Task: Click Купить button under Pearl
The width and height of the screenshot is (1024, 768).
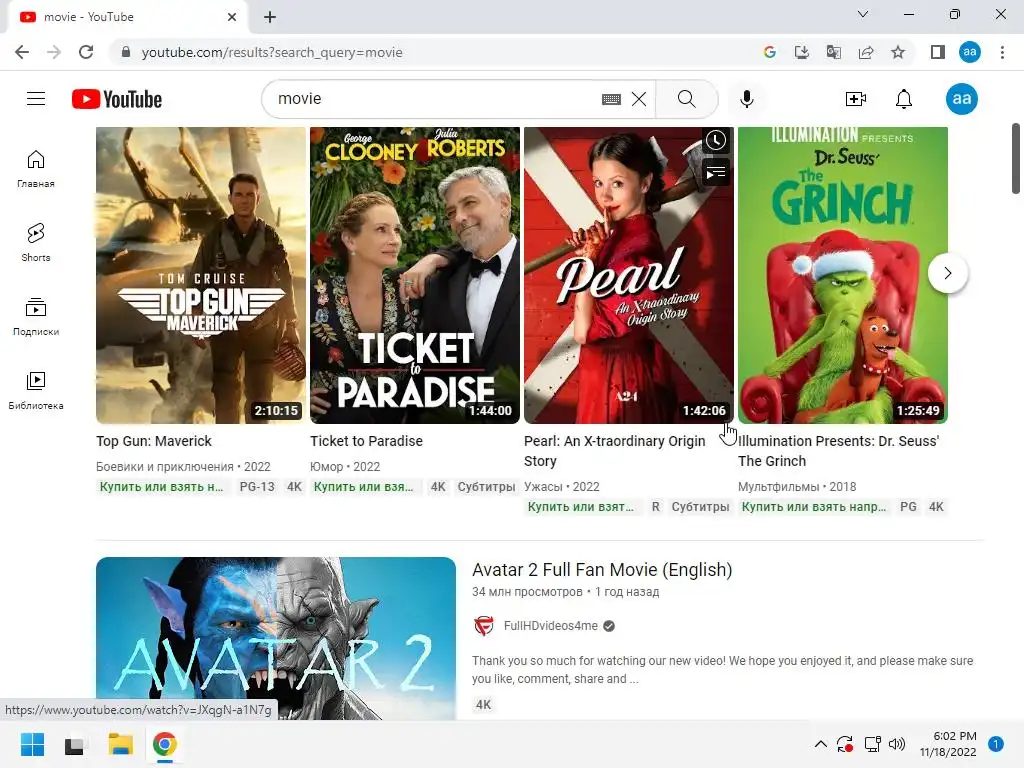Action: 582,507
